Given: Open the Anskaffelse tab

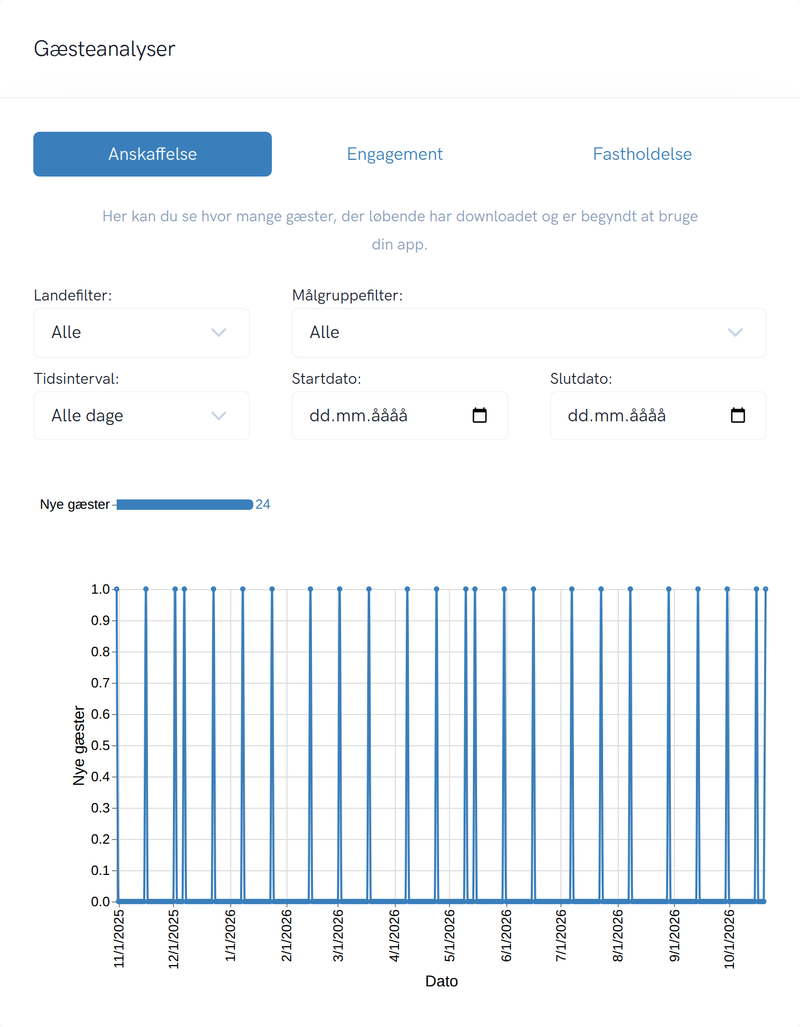Looking at the screenshot, I should [x=153, y=154].
